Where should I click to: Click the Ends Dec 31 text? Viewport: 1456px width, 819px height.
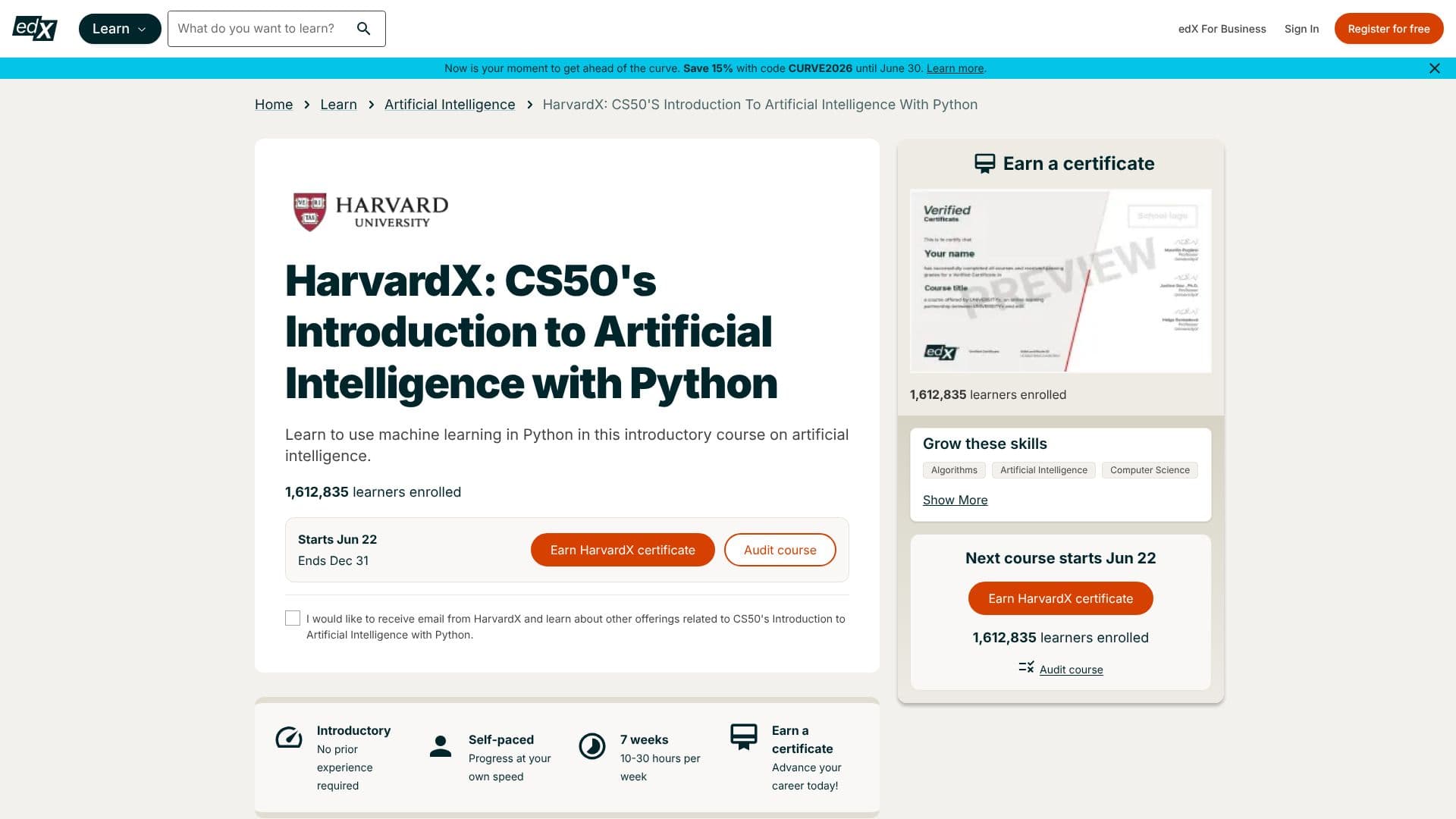pos(333,560)
